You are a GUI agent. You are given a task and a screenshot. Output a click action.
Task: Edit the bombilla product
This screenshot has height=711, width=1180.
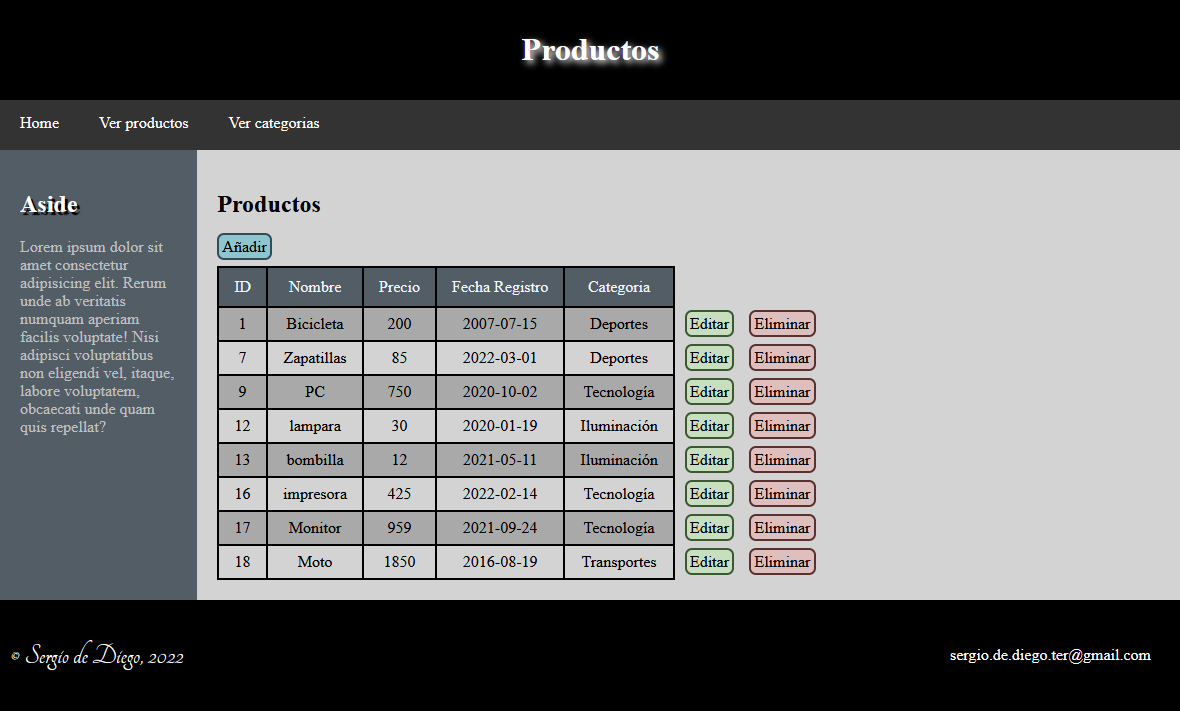pyautogui.click(x=709, y=460)
